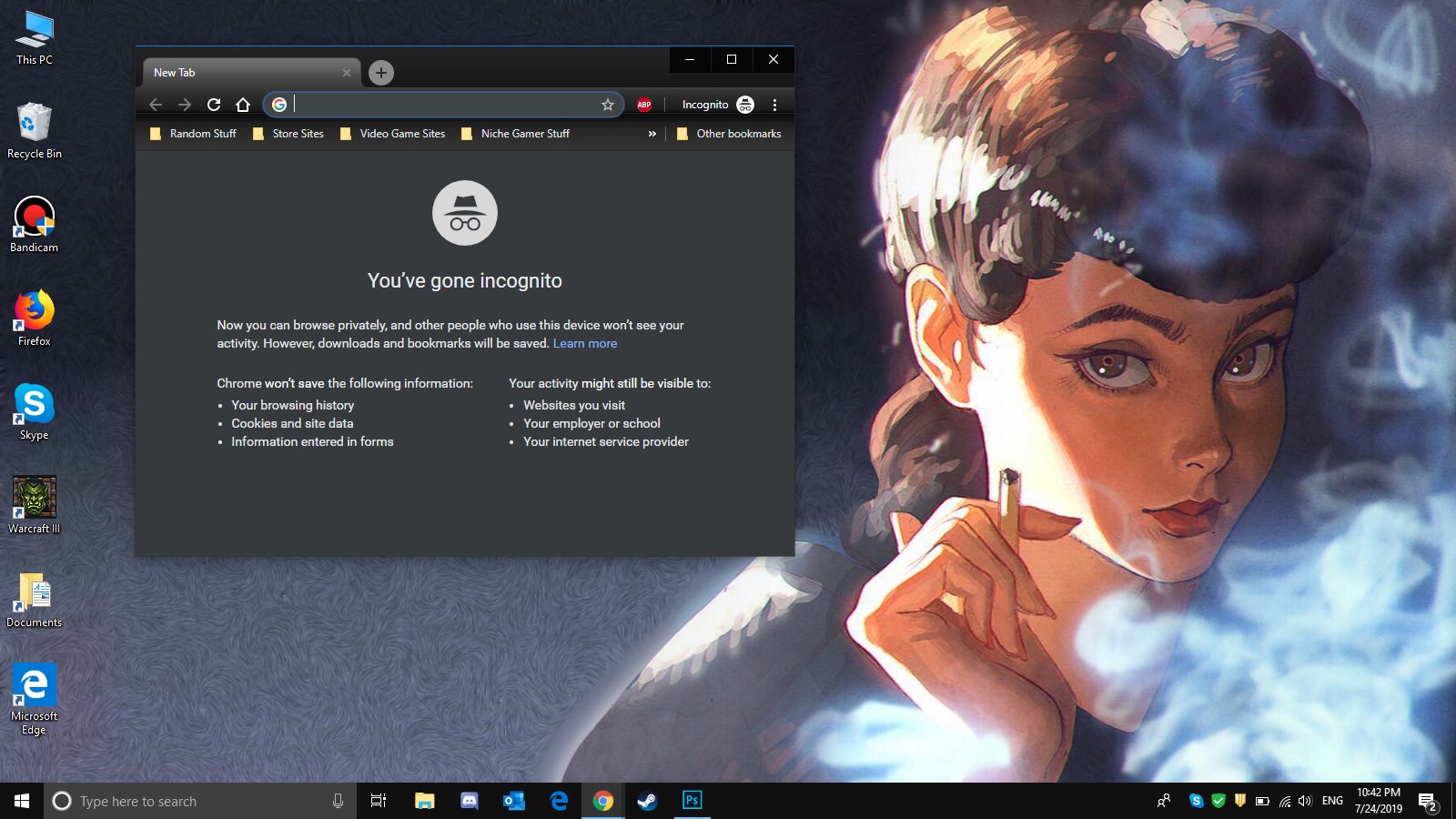Open Edge from the taskbar

click(559, 801)
